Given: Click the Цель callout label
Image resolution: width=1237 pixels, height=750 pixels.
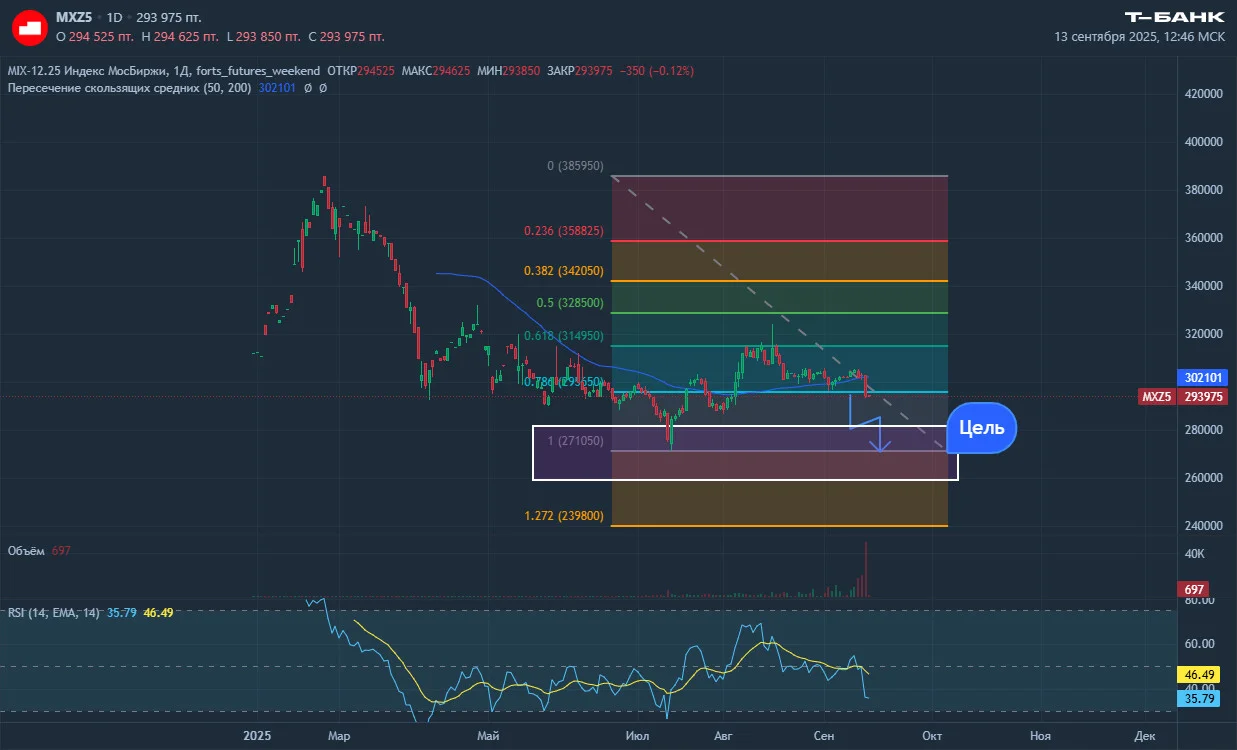Looking at the screenshot, I should [x=982, y=428].
